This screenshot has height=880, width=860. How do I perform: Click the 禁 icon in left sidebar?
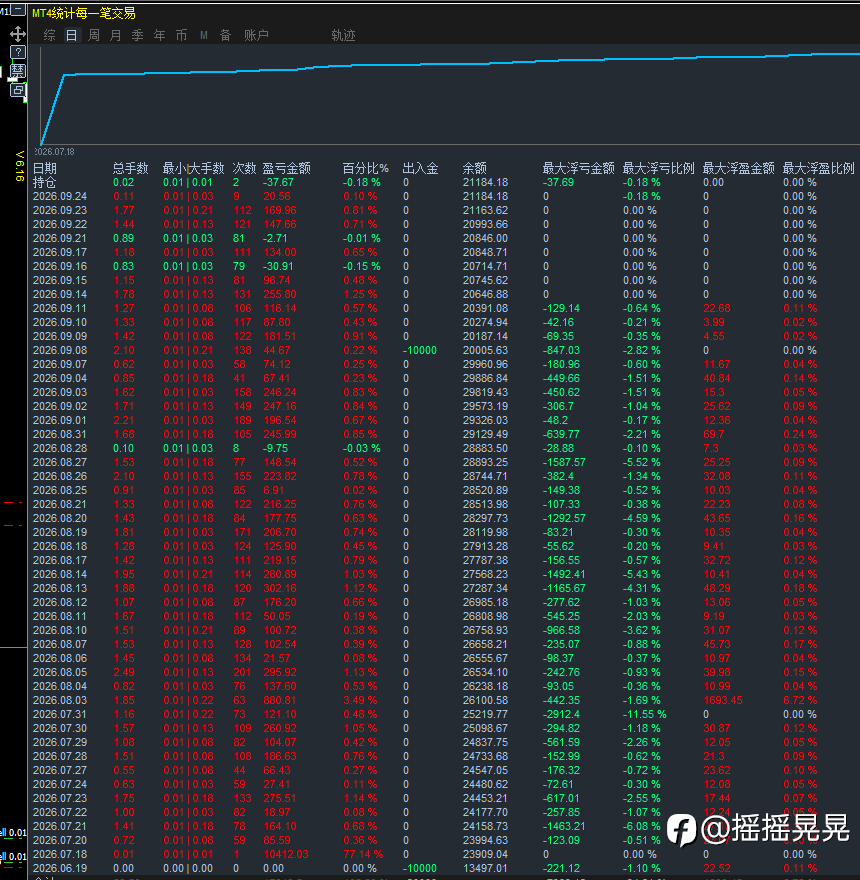point(18,71)
